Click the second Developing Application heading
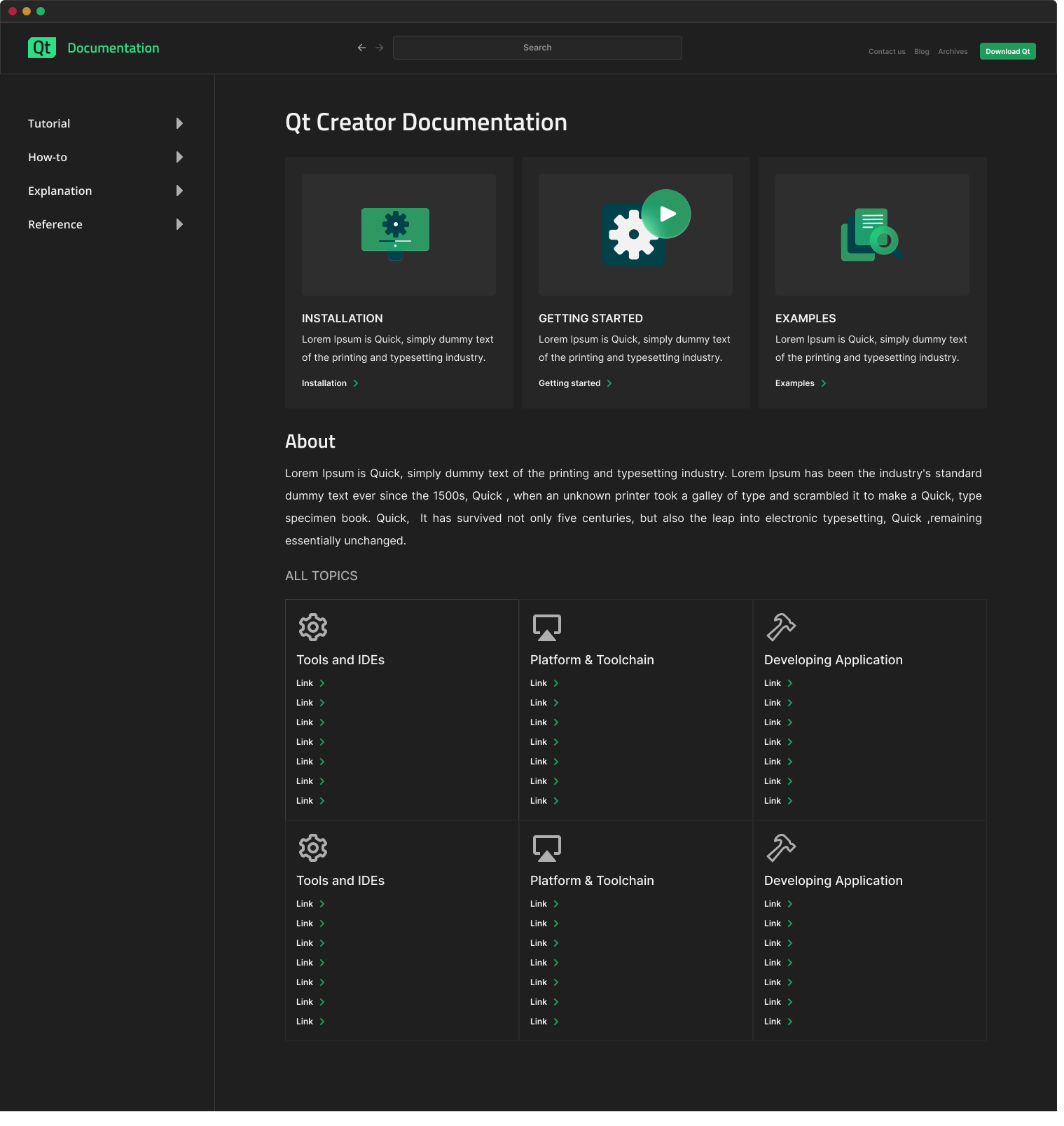This screenshot has height=1126, width=1064. [834, 881]
